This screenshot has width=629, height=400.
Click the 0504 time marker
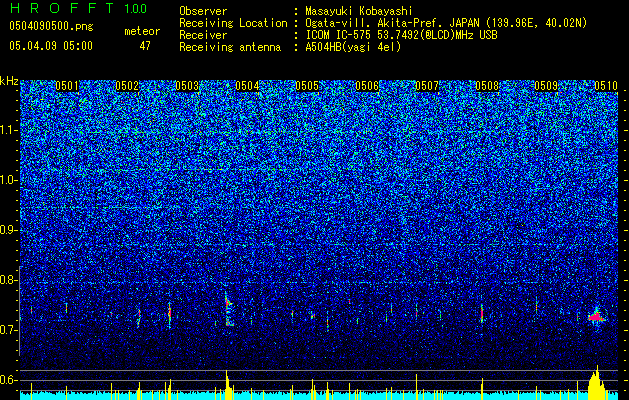pos(247,86)
